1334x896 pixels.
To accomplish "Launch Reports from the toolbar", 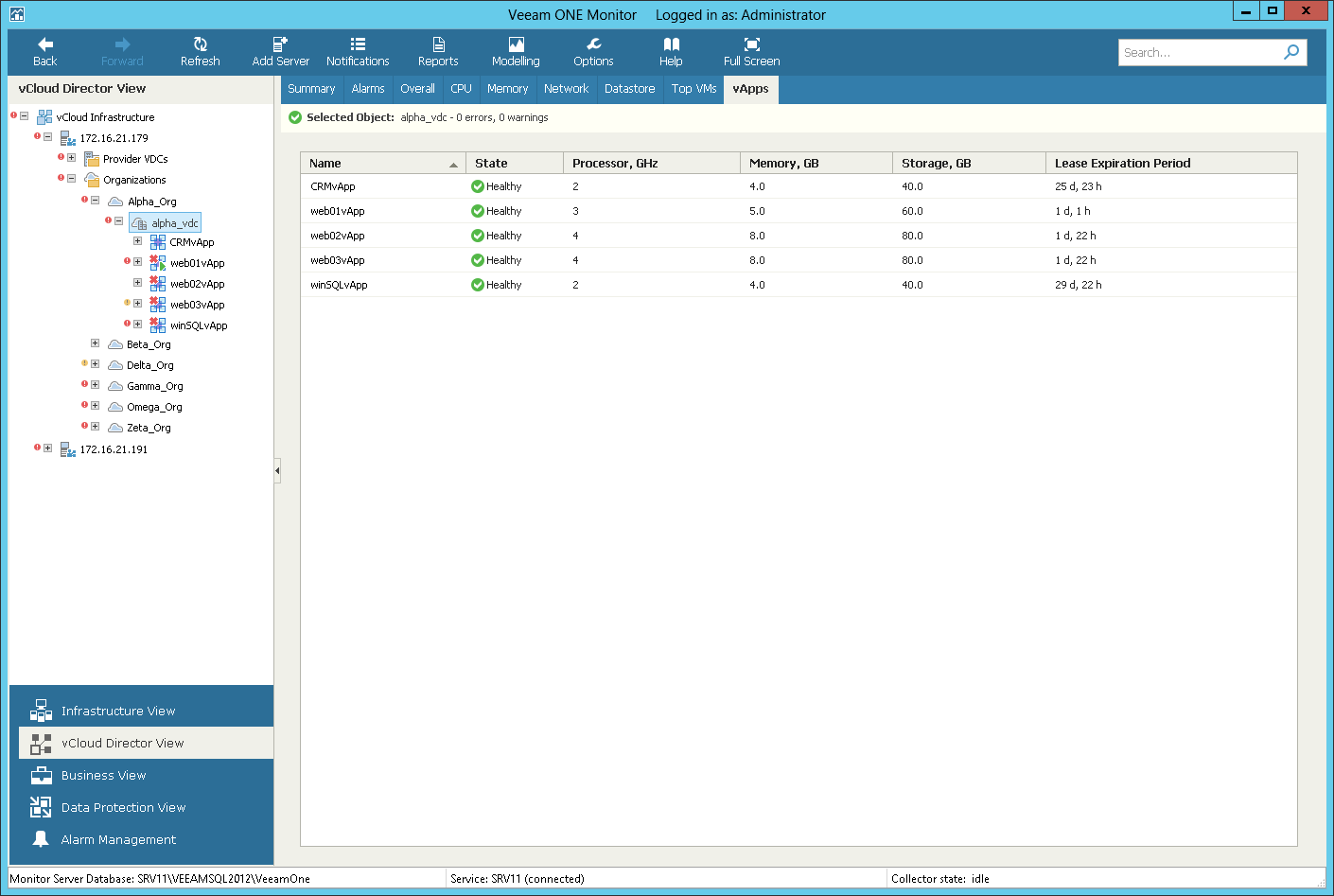I will coord(438,52).
